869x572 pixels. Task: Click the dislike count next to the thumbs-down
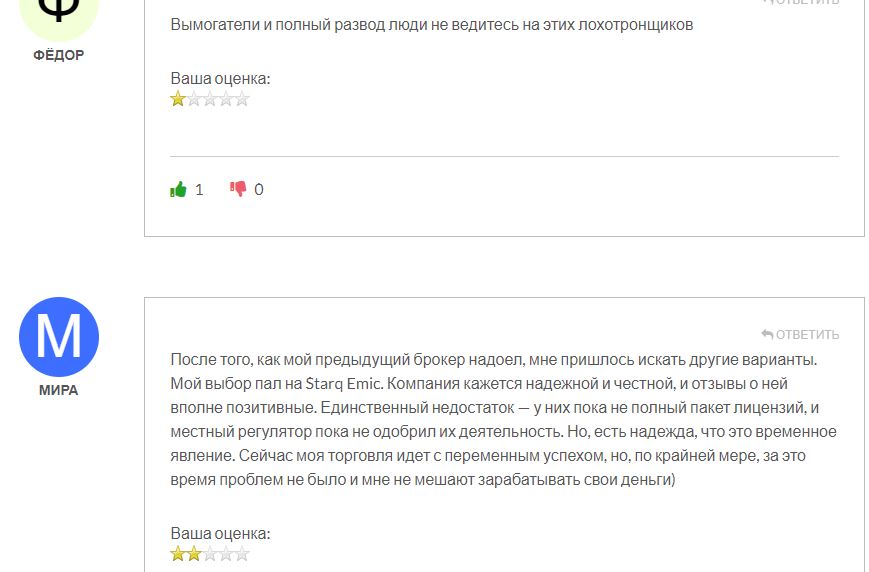259,190
